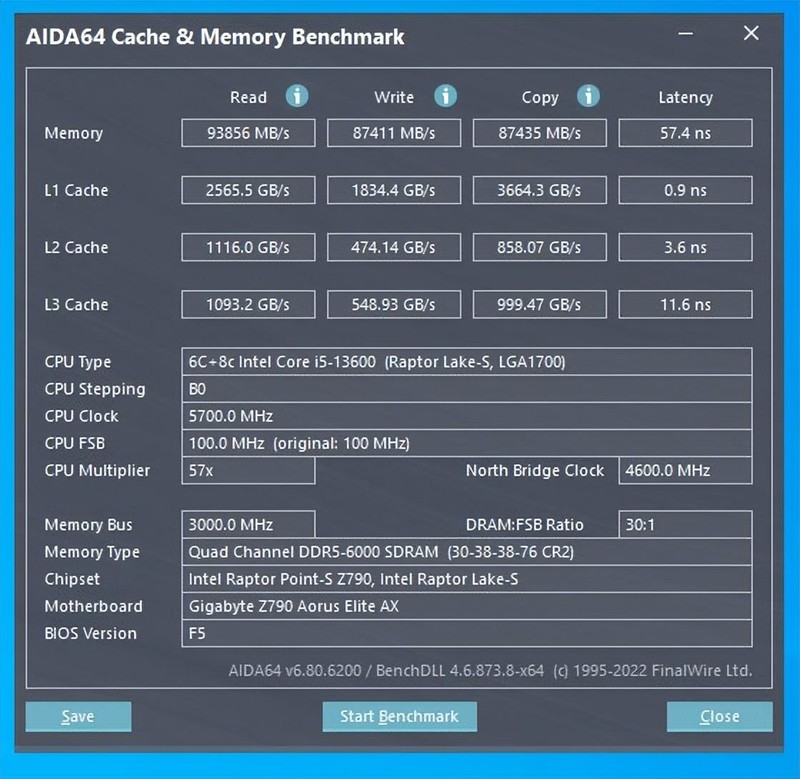Click the Write column info icon

pos(444,97)
